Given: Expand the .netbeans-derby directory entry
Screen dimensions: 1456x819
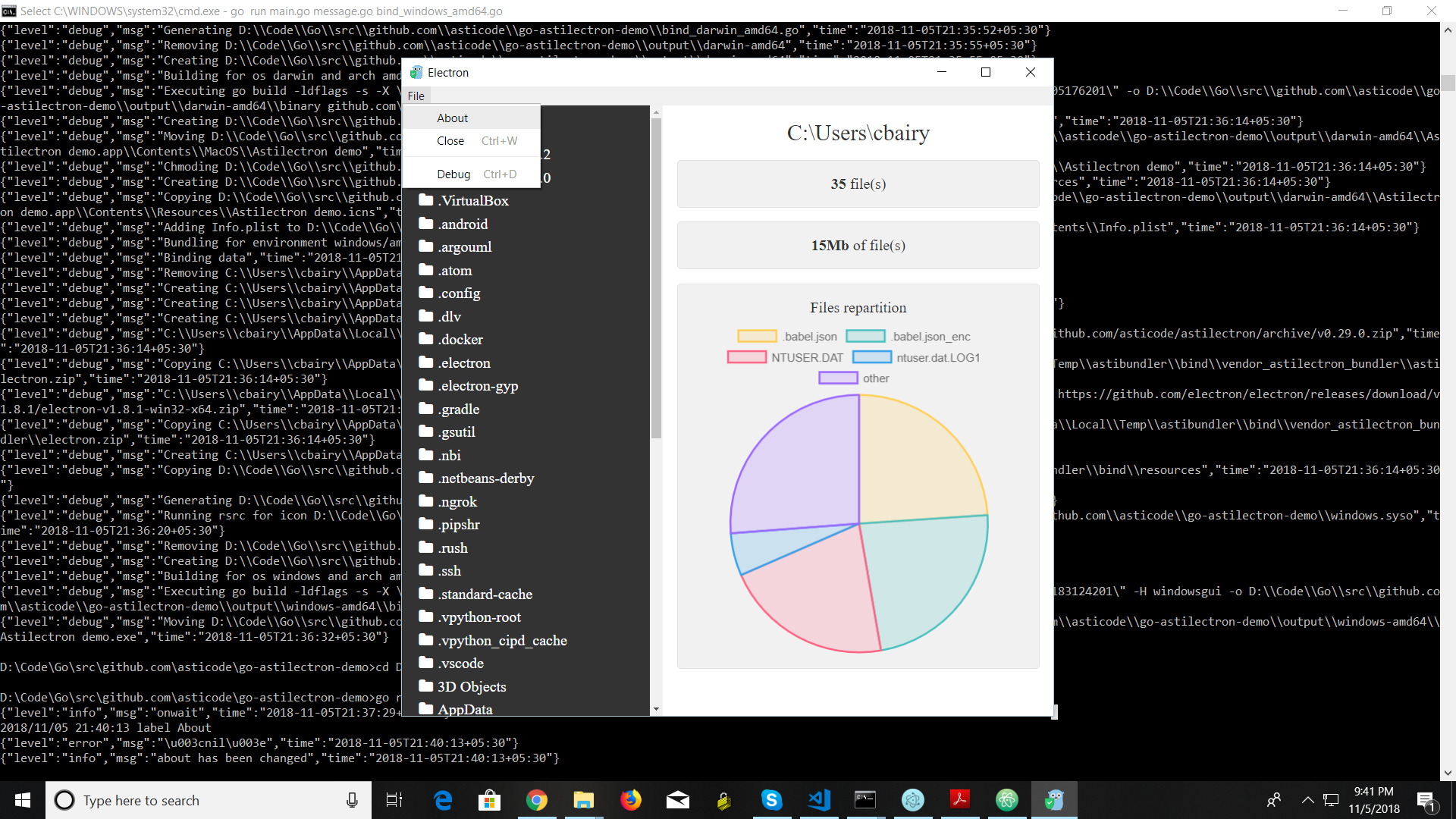Looking at the screenshot, I should (485, 478).
